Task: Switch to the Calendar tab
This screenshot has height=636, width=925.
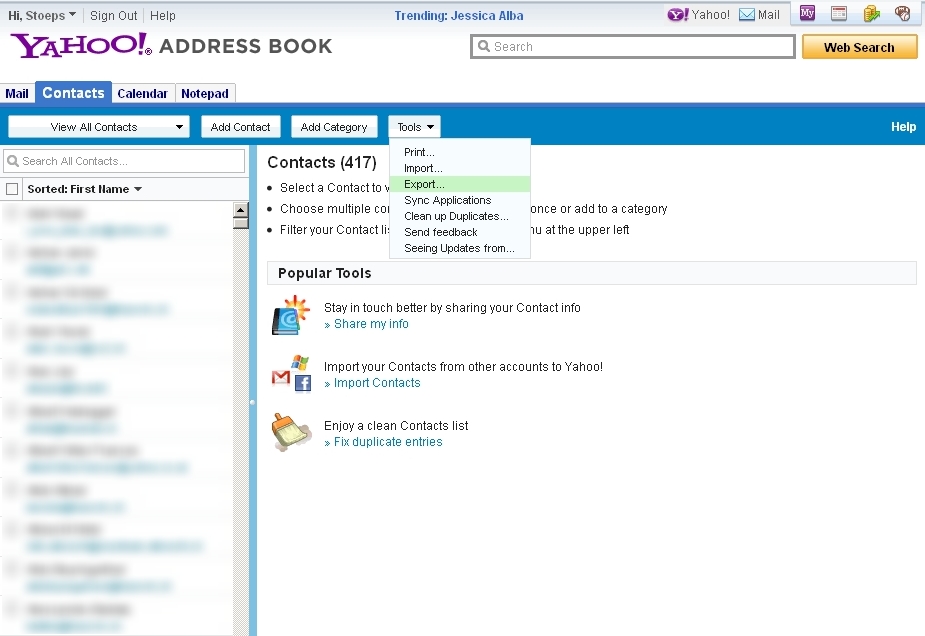Action: (142, 94)
